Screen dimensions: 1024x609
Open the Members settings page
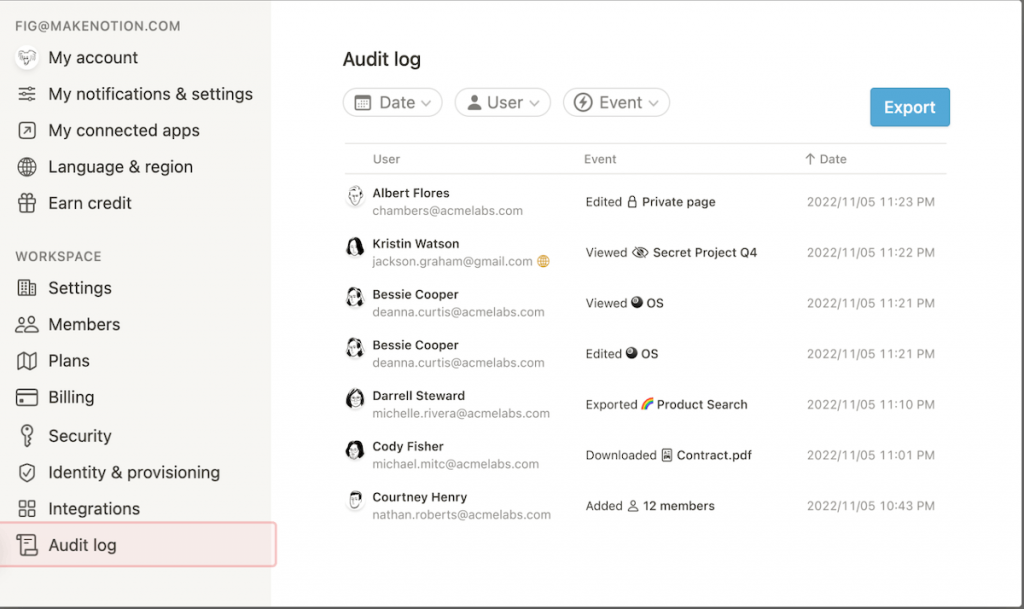pyautogui.click(x=84, y=324)
